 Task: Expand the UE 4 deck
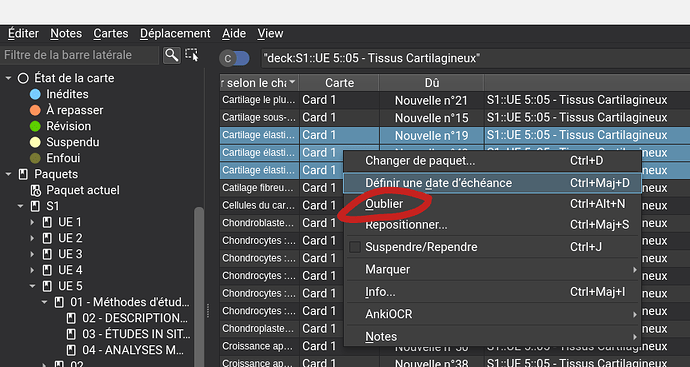coord(32,270)
